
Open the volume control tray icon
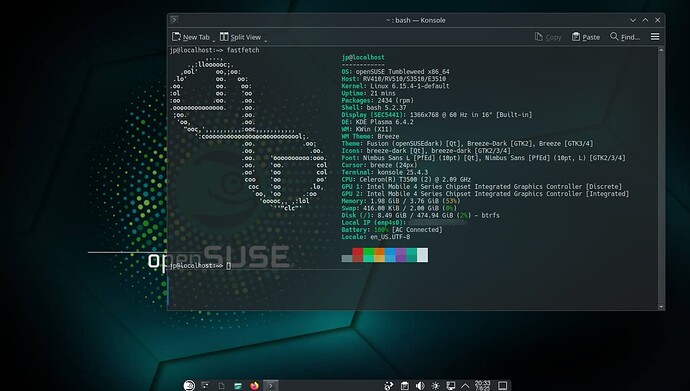tap(420, 386)
